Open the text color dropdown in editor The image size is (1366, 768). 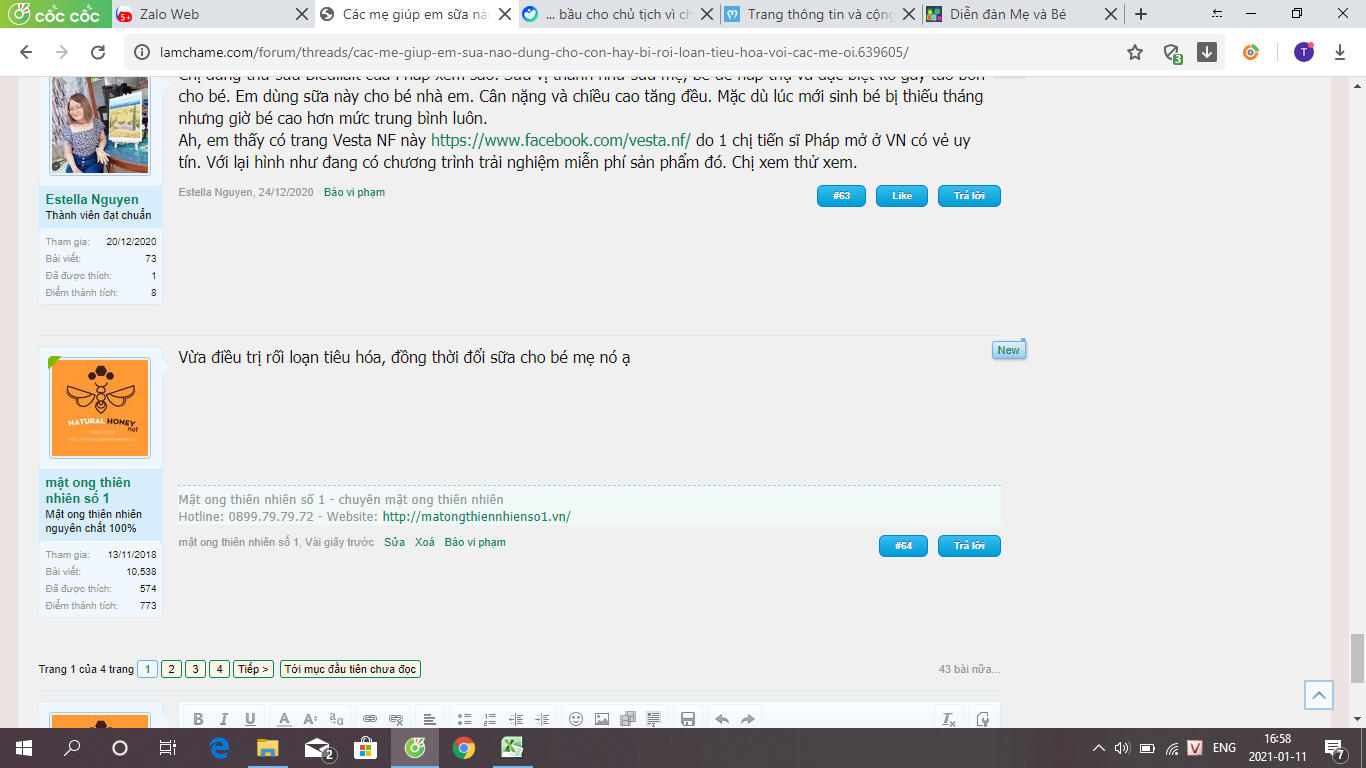[284, 719]
